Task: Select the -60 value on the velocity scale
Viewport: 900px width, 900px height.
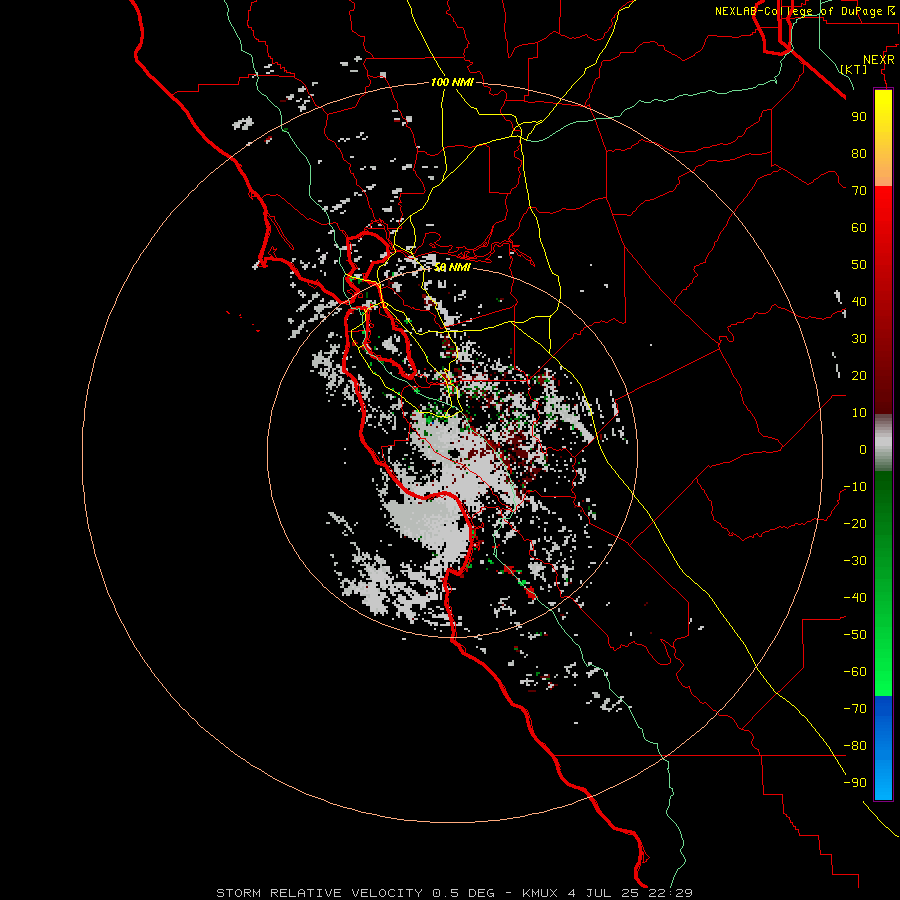Action: [x=855, y=672]
